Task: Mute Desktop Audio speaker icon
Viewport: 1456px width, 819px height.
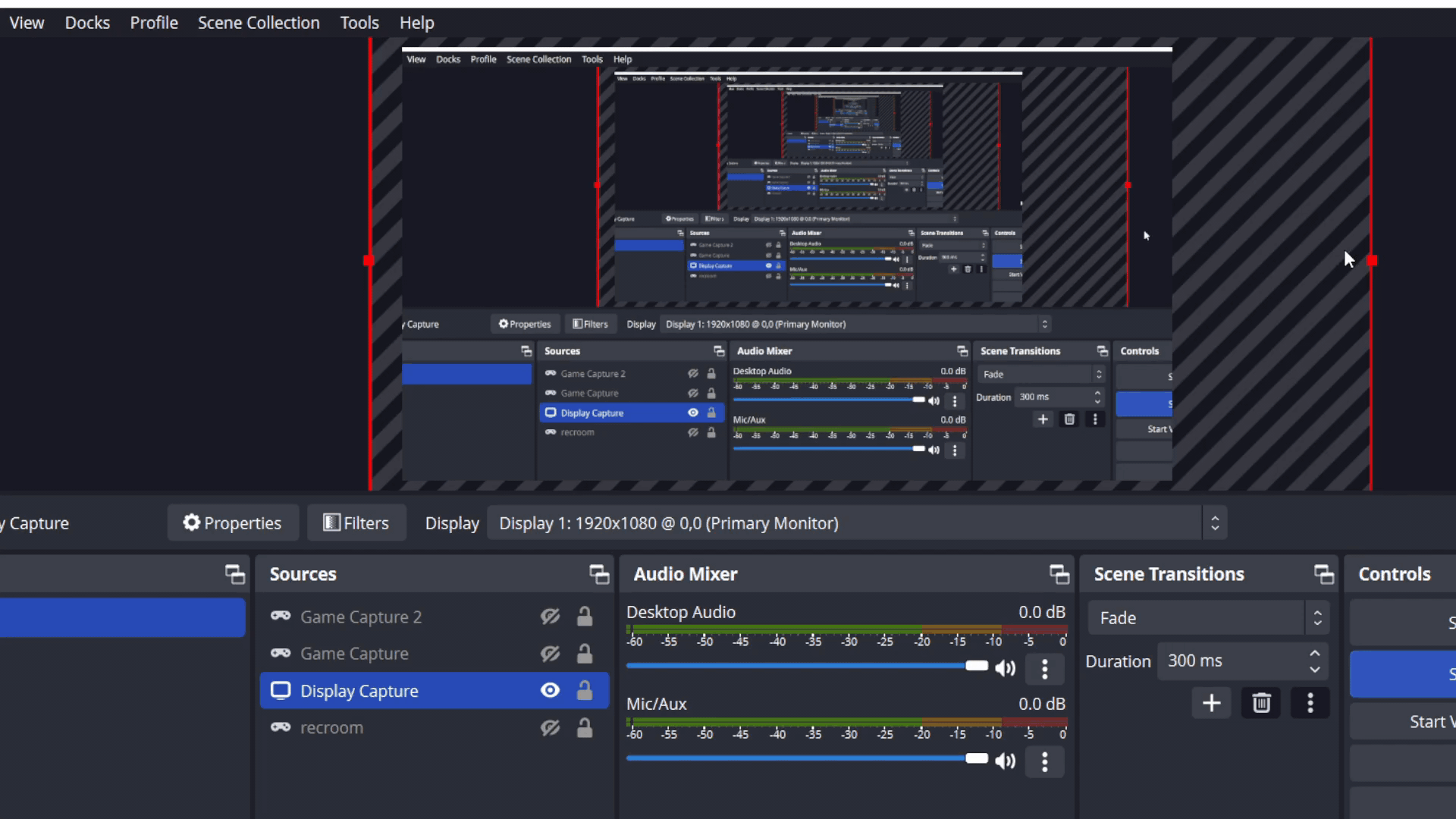Action: pos(1005,668)
